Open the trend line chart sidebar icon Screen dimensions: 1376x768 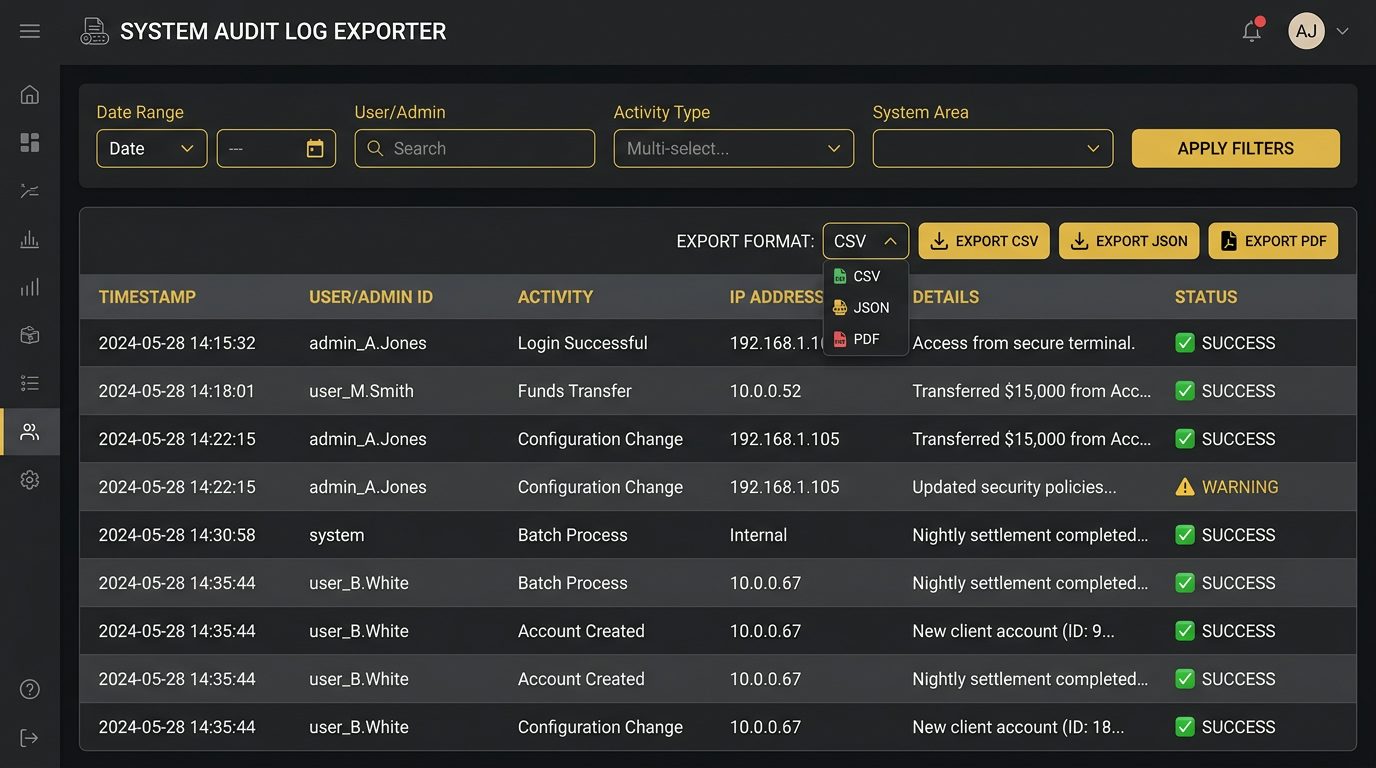[x=30, y=191]
